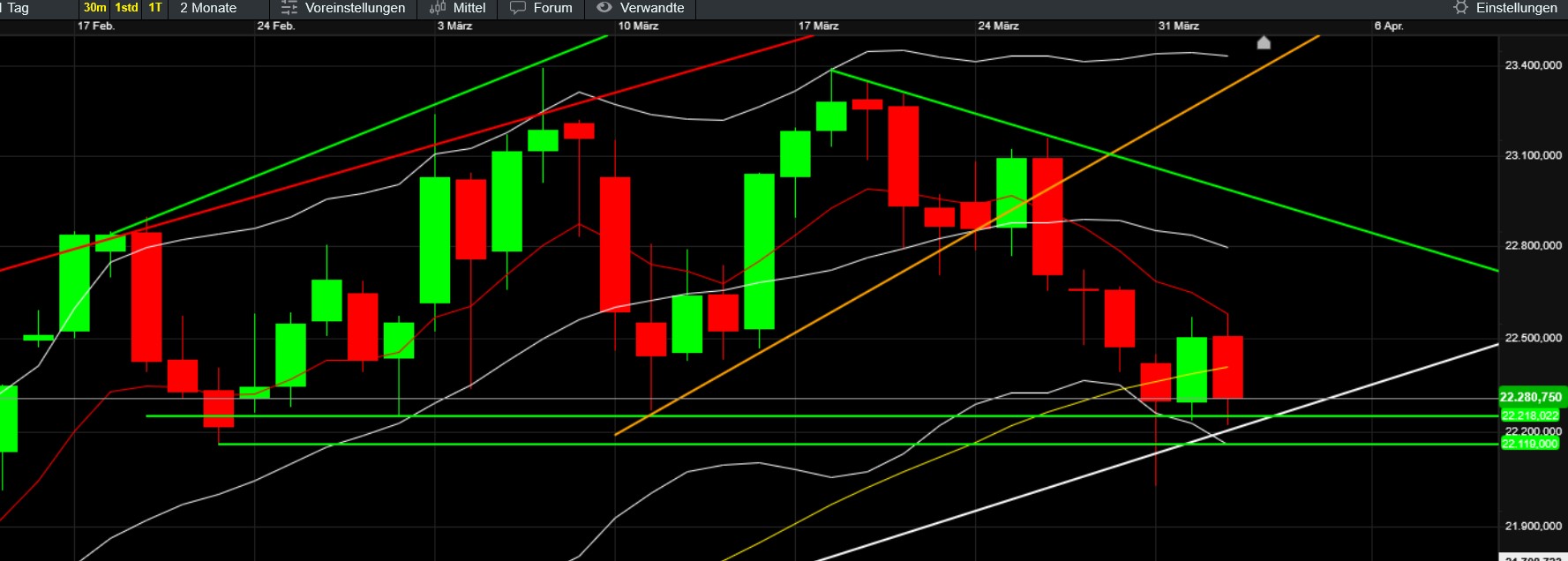The width and height of the screenshot is (1568, 561).
Task: Click the 22.800,000 price axis label
Action: (x=1533, y=245)
